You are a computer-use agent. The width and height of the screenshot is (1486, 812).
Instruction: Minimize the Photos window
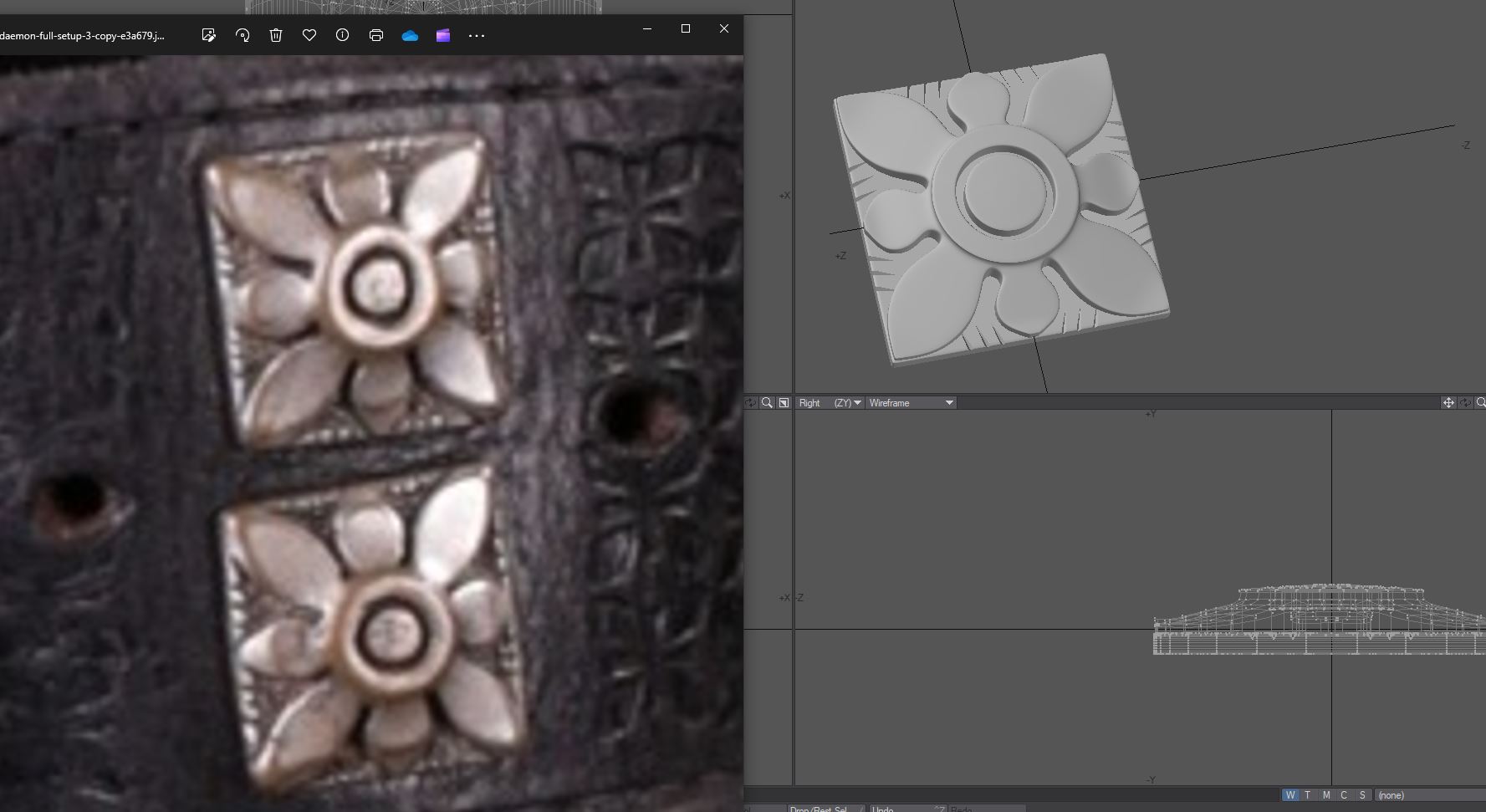coord(647,28)
